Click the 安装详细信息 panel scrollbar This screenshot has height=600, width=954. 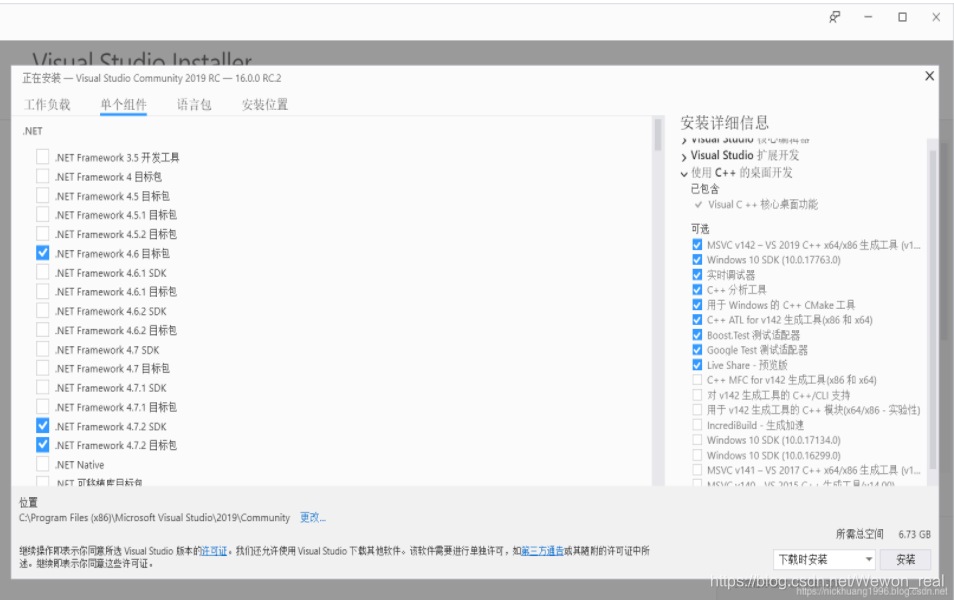coord(933,310)
